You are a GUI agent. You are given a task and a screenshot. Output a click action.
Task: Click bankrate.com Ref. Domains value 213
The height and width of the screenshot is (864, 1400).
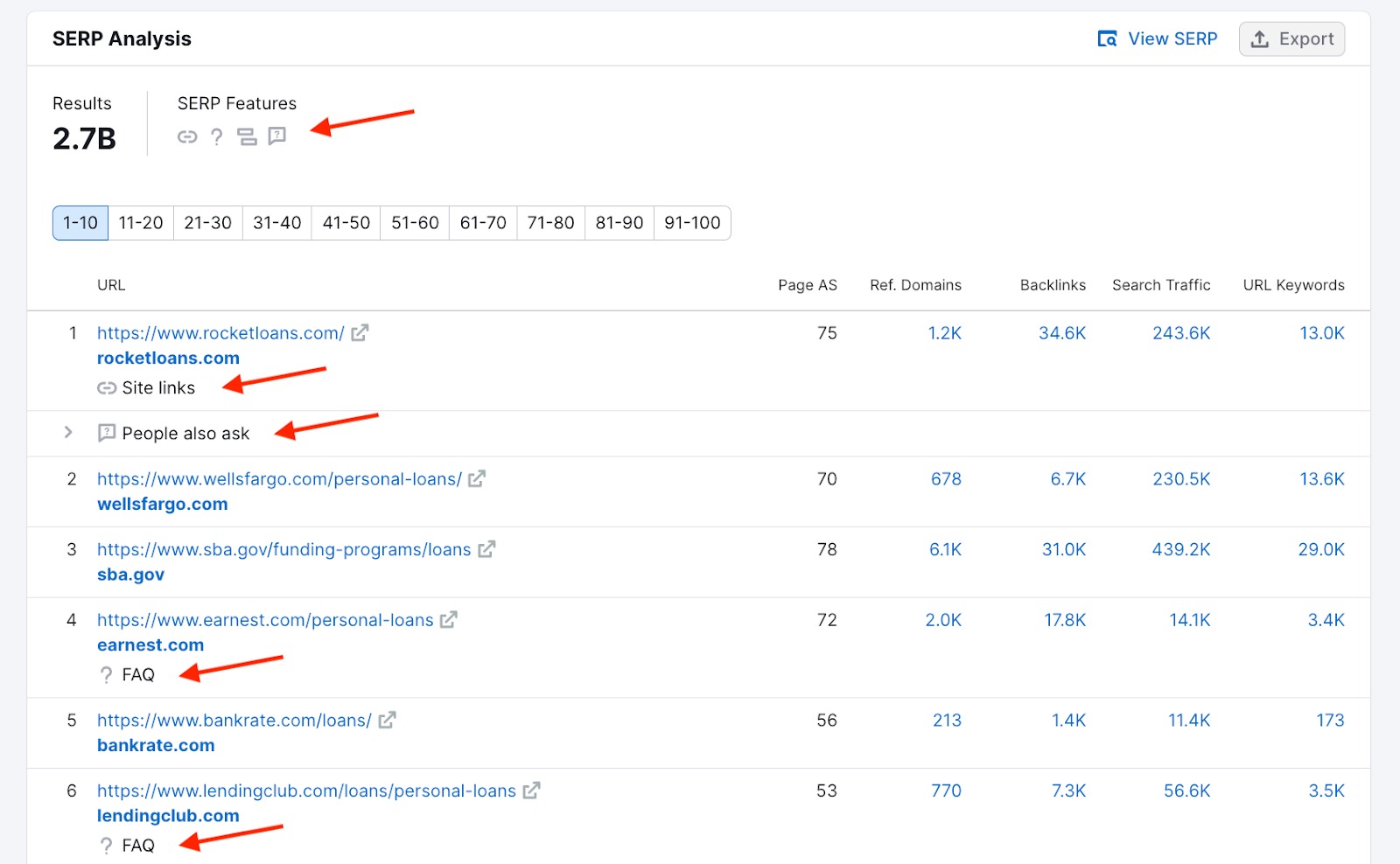click(x=947, y=721)
